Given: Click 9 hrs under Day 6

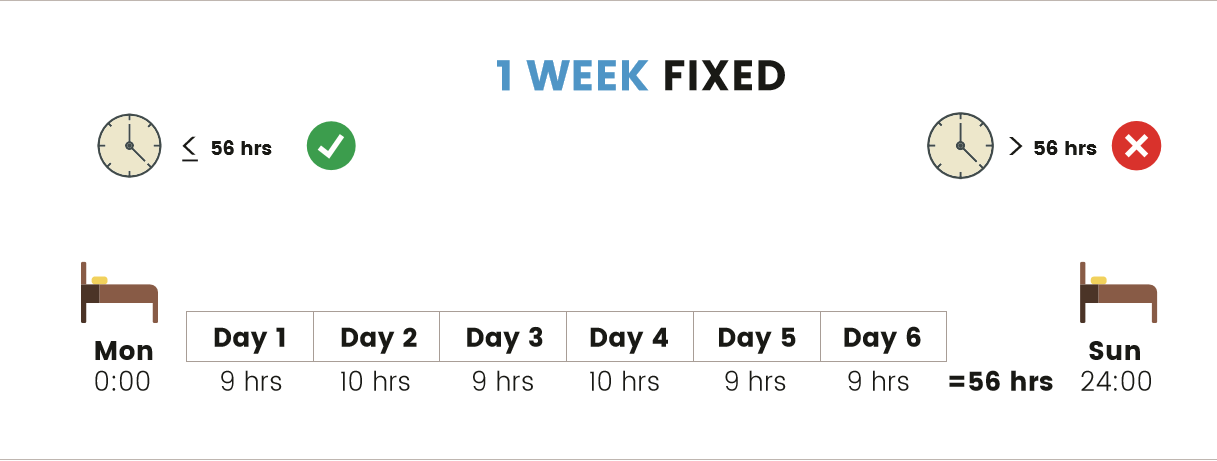Looking at the screenshot, I should click(x=879, y=382).
